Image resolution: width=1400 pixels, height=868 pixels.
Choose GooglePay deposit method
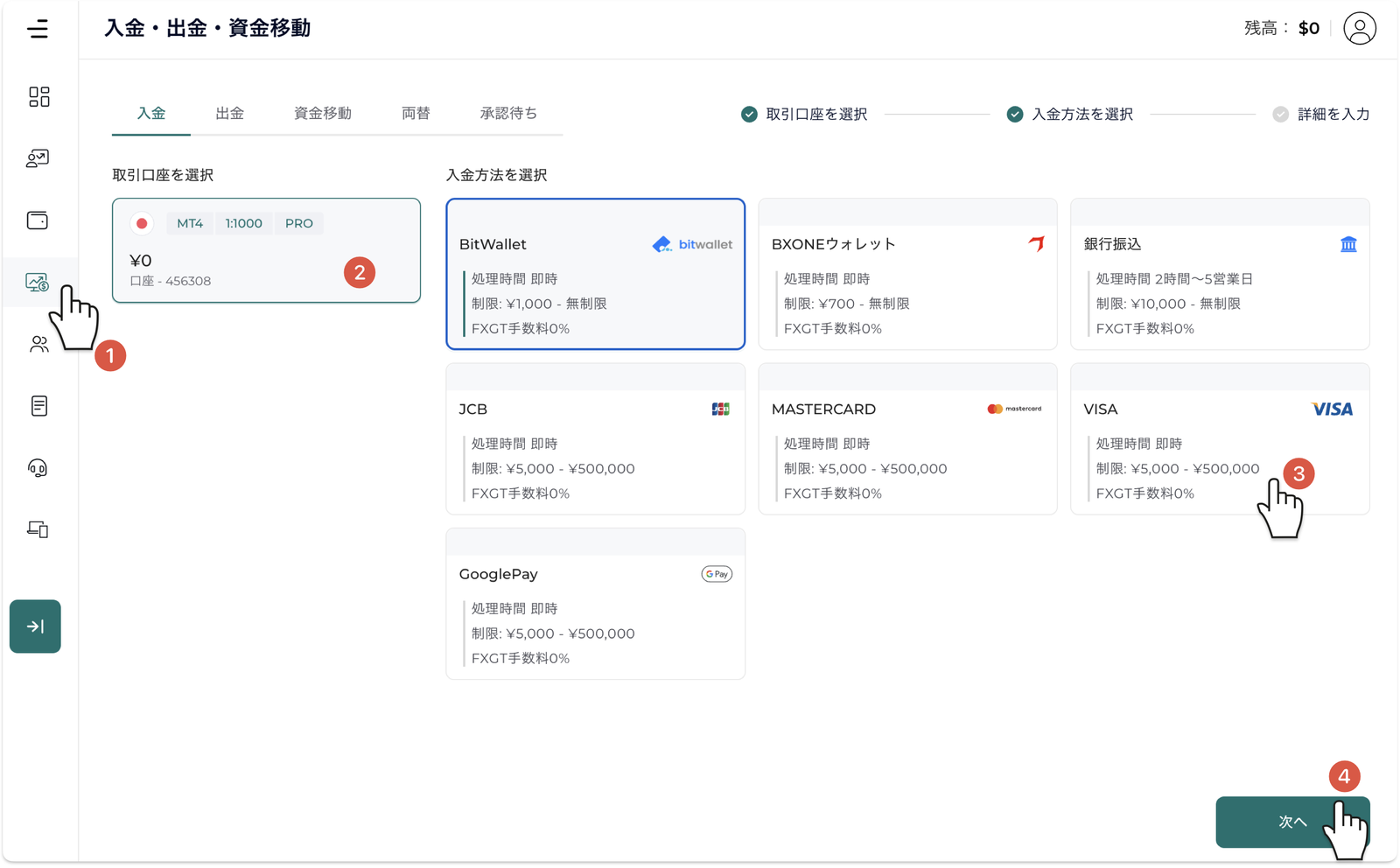(x=595, y=604)
